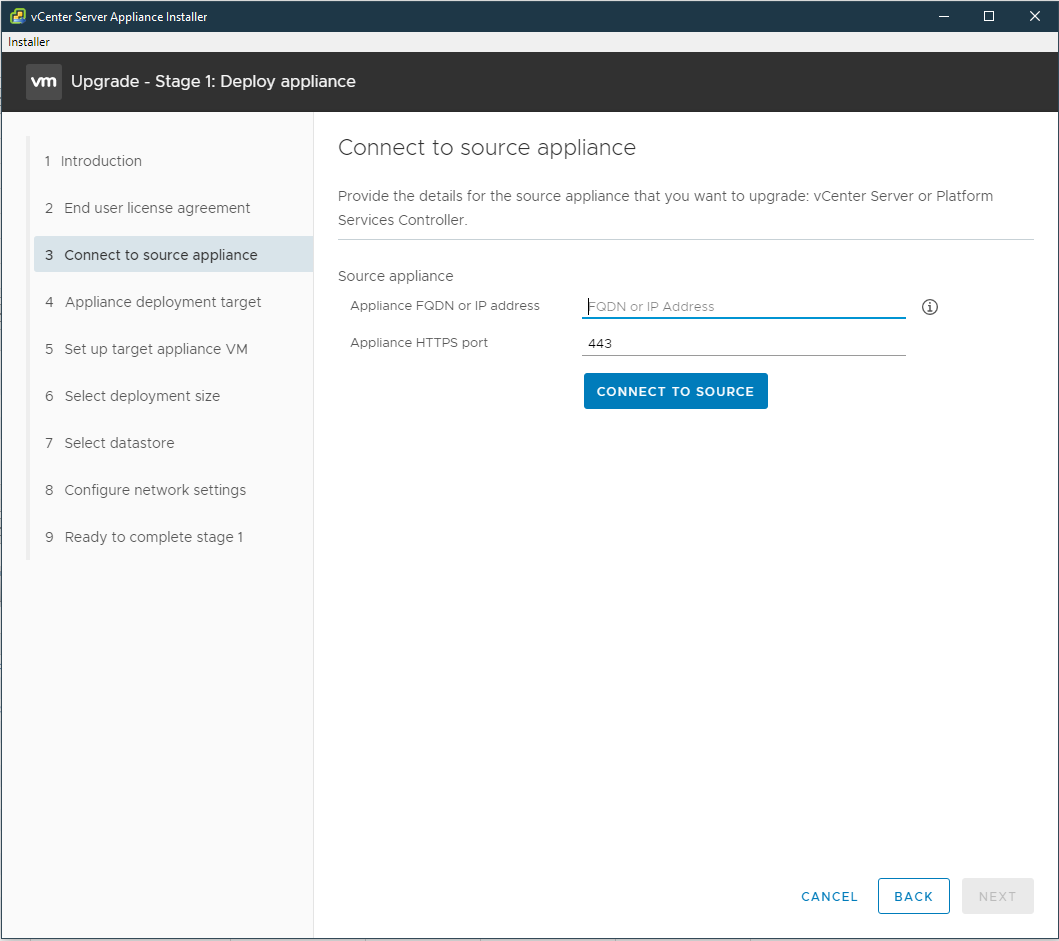Viewport: 1059px width, 941px height.
Task: Click the info icon beside FQDN field
Action: click(929, 307)
